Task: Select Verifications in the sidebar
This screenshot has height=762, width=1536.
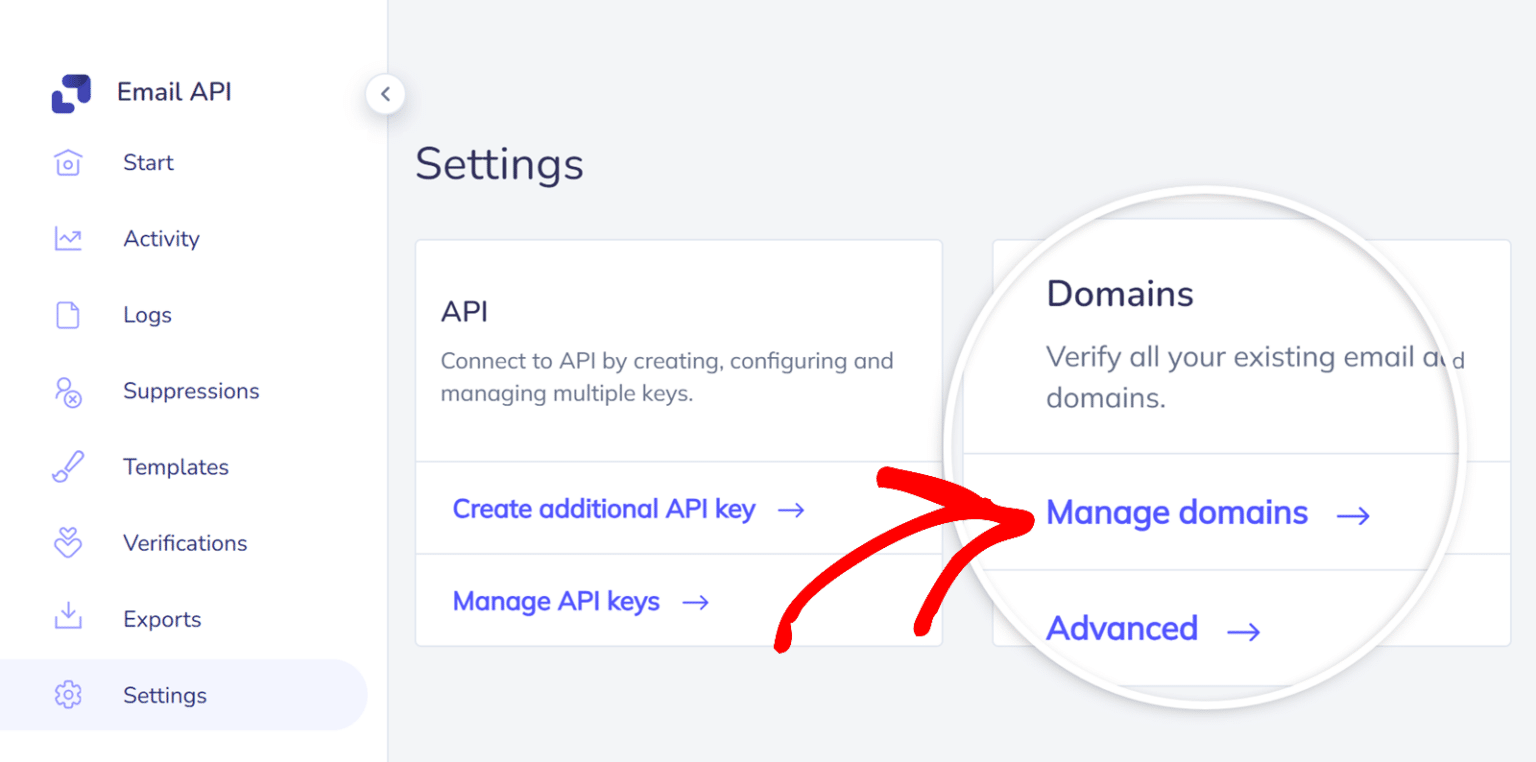Action: [184, 543]
